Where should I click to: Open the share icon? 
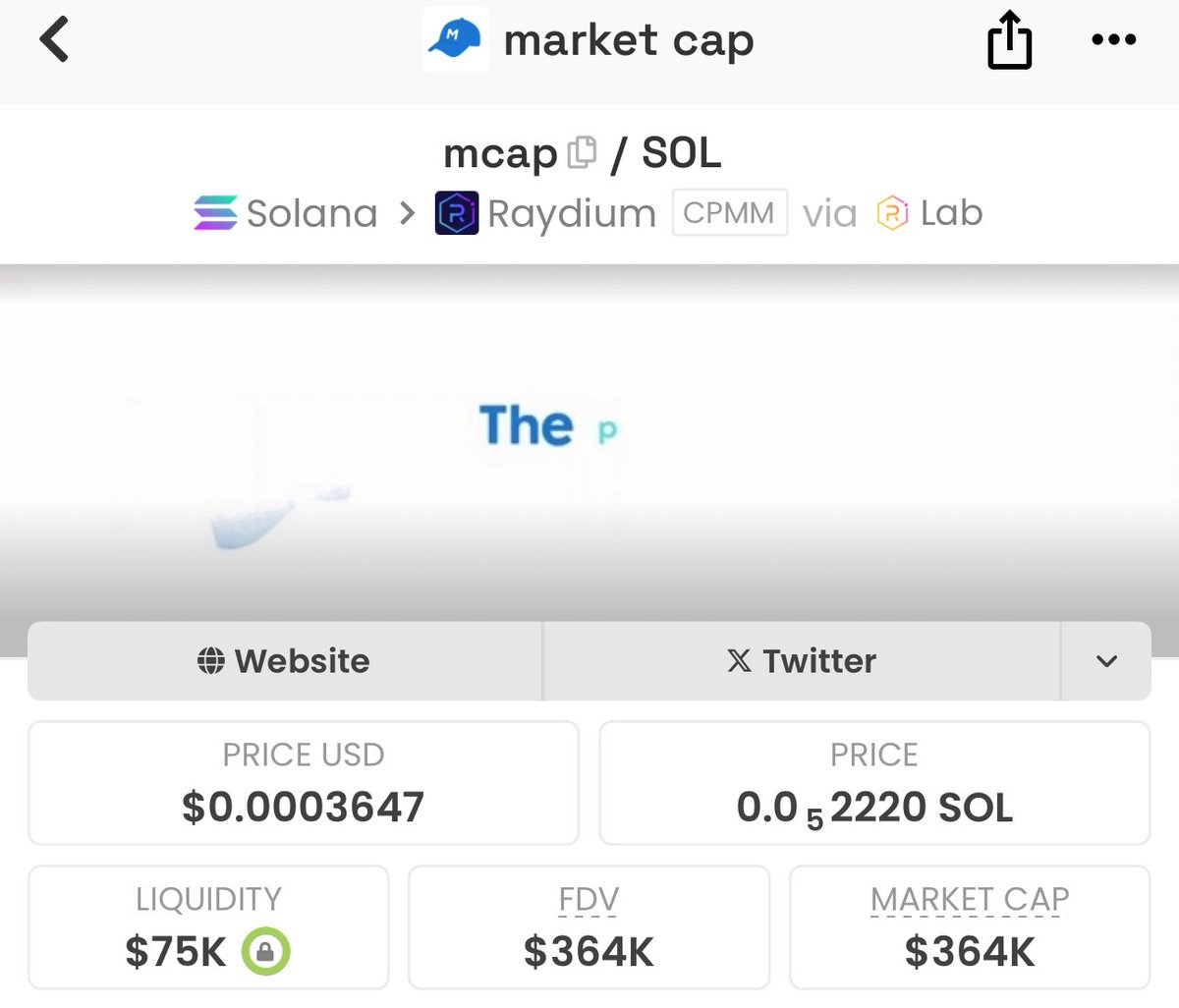(1009, 42)
